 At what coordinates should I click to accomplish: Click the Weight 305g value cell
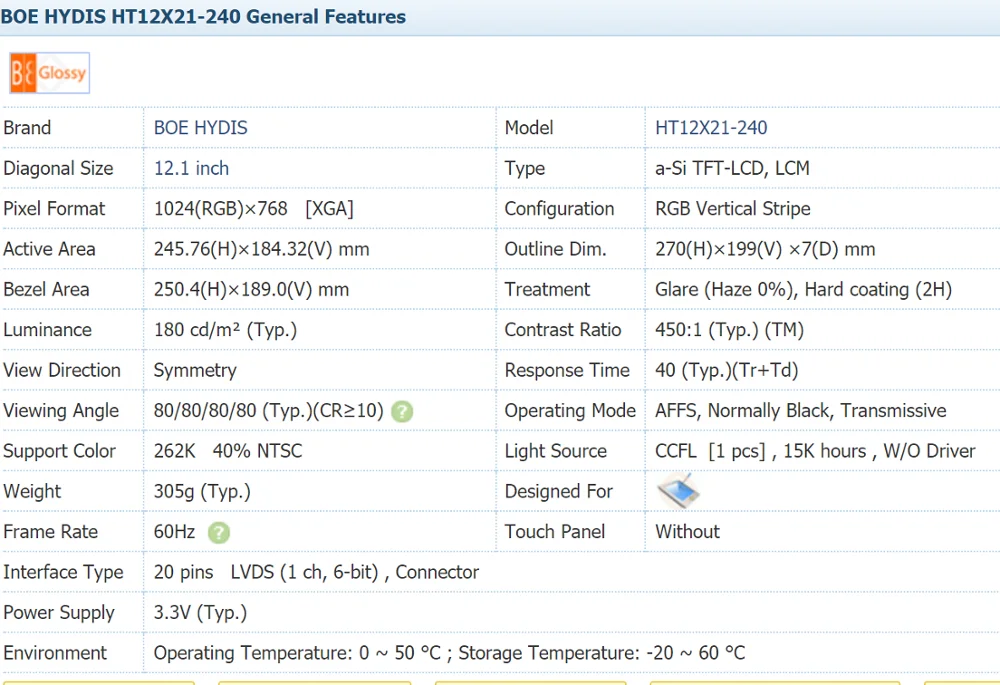(x=202, y=491)
